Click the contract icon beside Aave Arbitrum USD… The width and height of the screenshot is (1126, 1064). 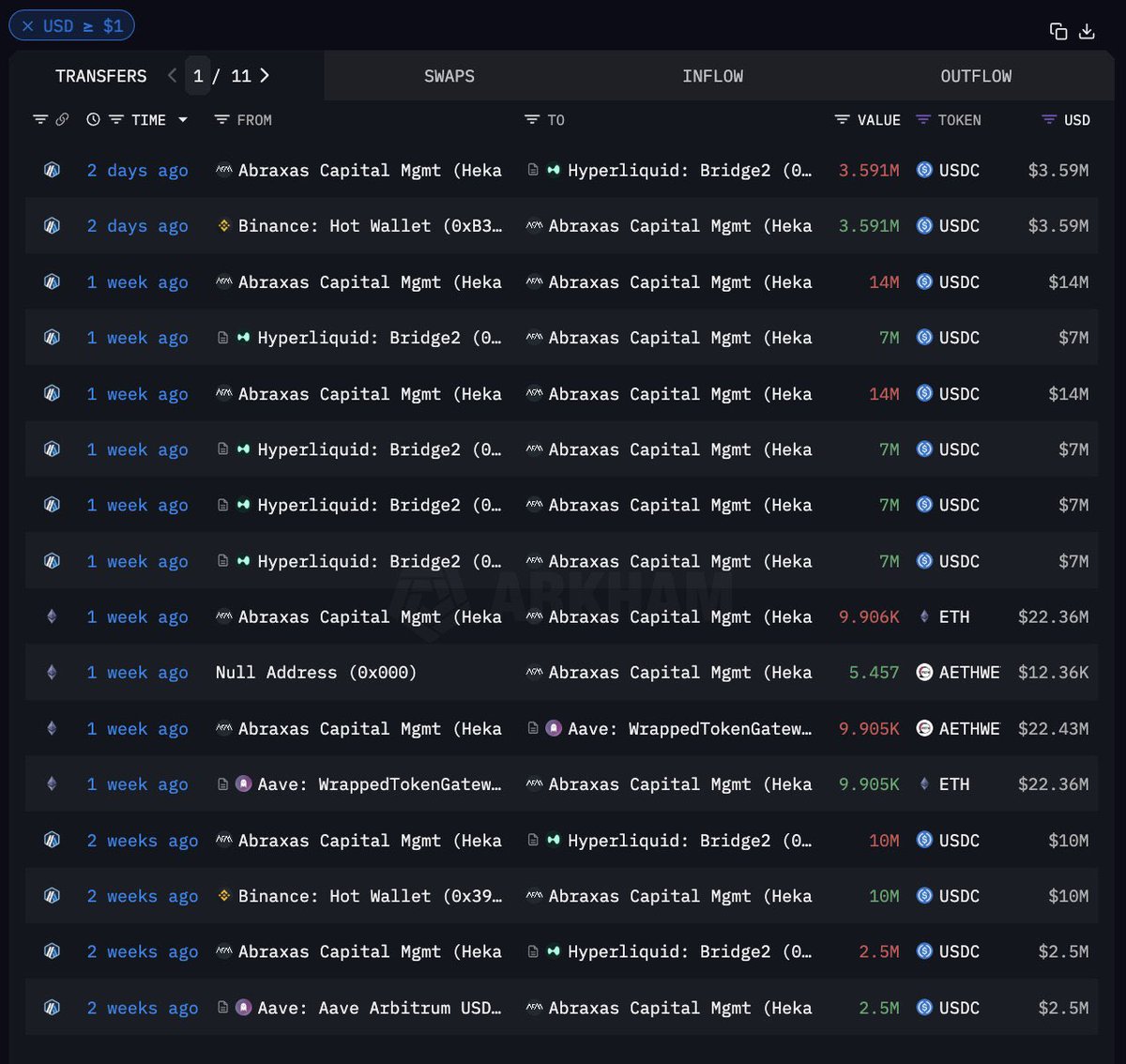click(222, 1008)
